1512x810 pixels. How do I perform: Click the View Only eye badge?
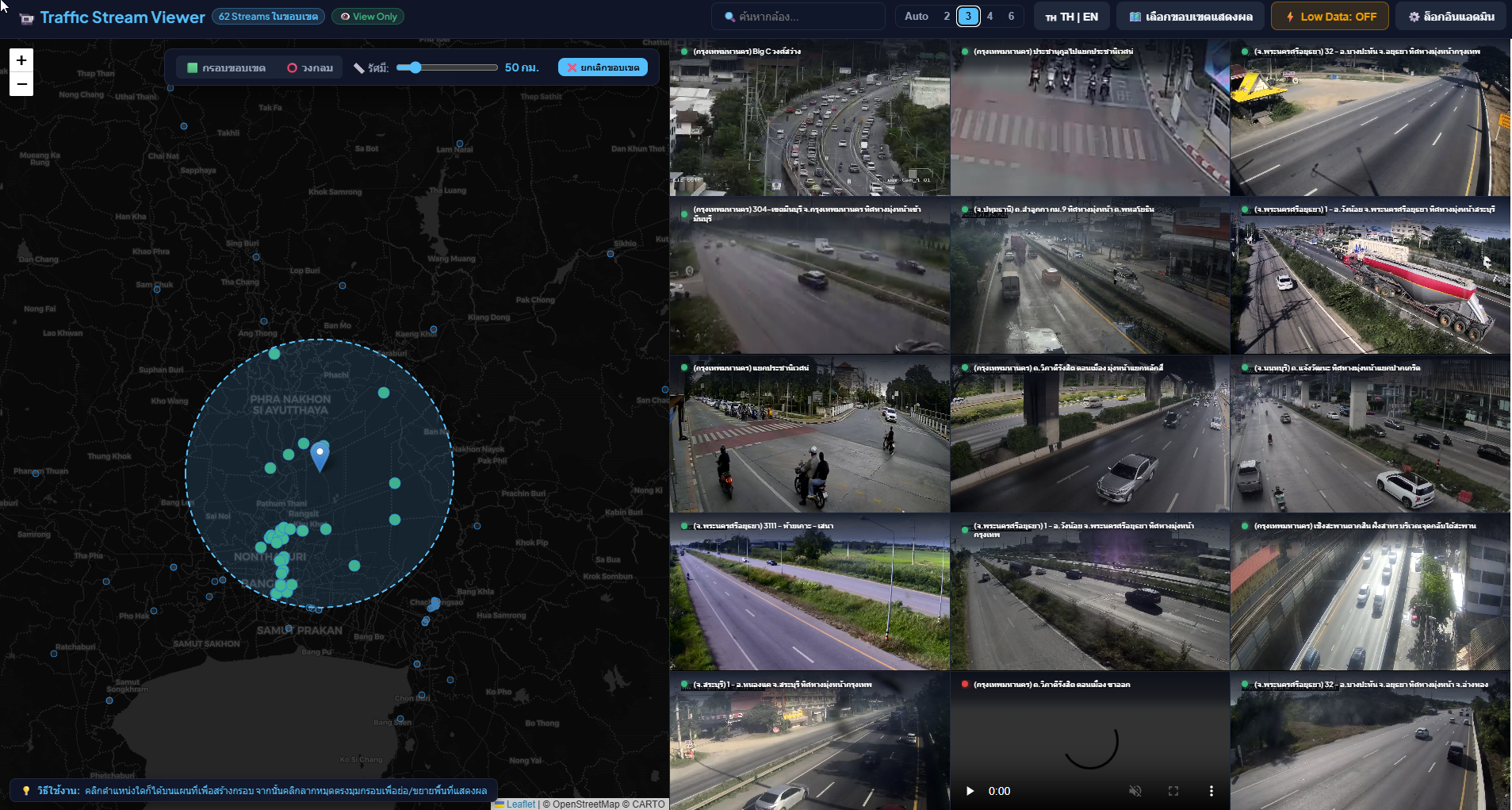[368, 17]
